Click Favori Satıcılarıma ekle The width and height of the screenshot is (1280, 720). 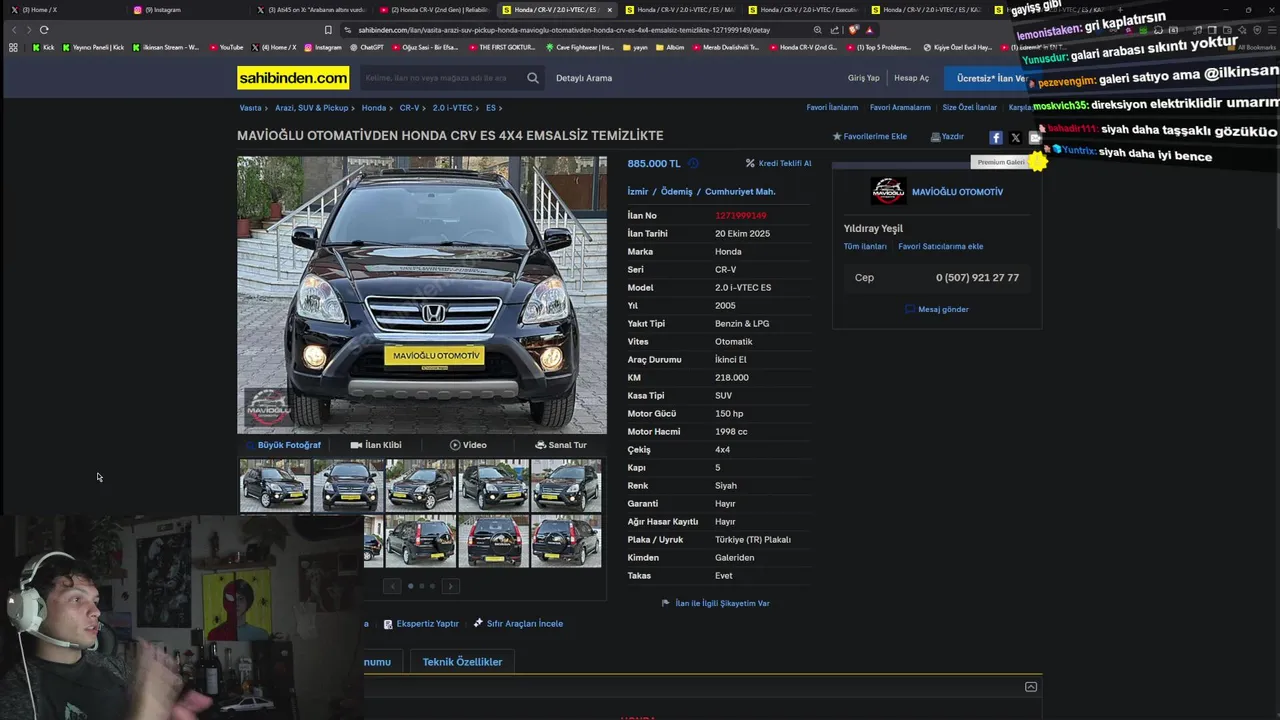pos(940,246)
